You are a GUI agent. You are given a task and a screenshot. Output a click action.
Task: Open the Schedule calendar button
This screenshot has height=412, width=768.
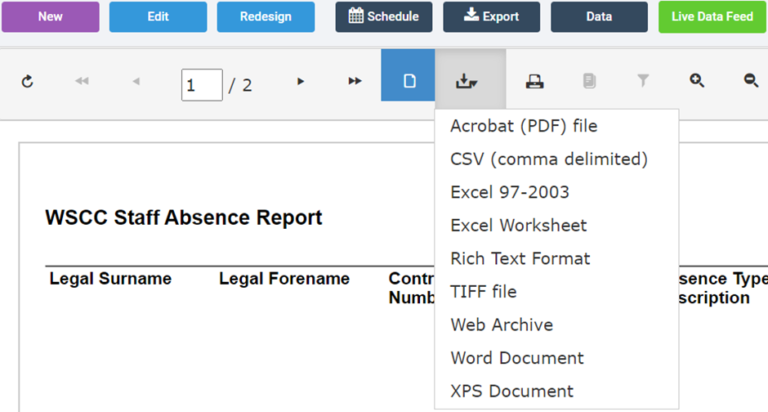(383, 17)
